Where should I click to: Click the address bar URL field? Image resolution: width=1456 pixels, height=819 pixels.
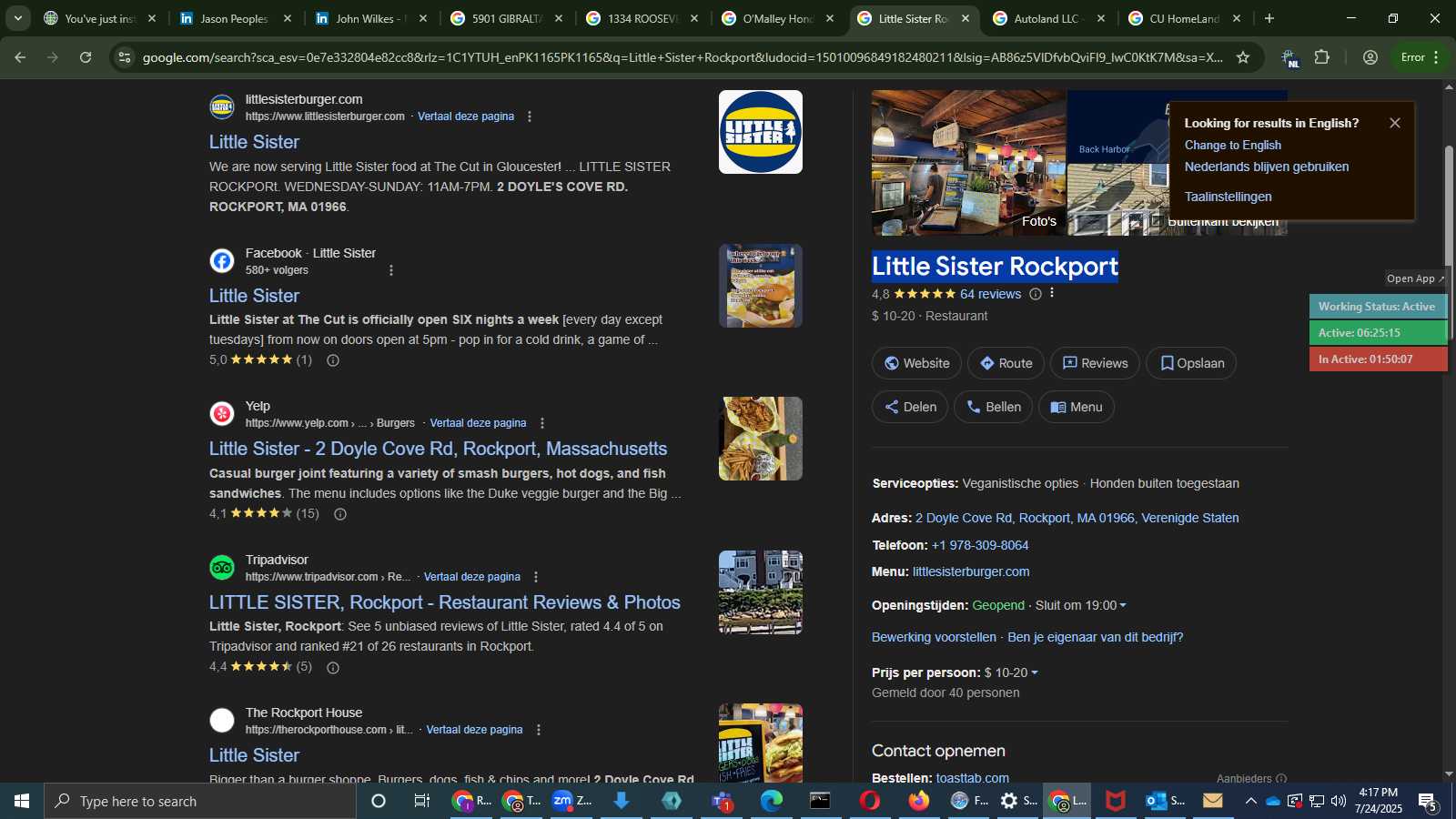tap(682, 57)
